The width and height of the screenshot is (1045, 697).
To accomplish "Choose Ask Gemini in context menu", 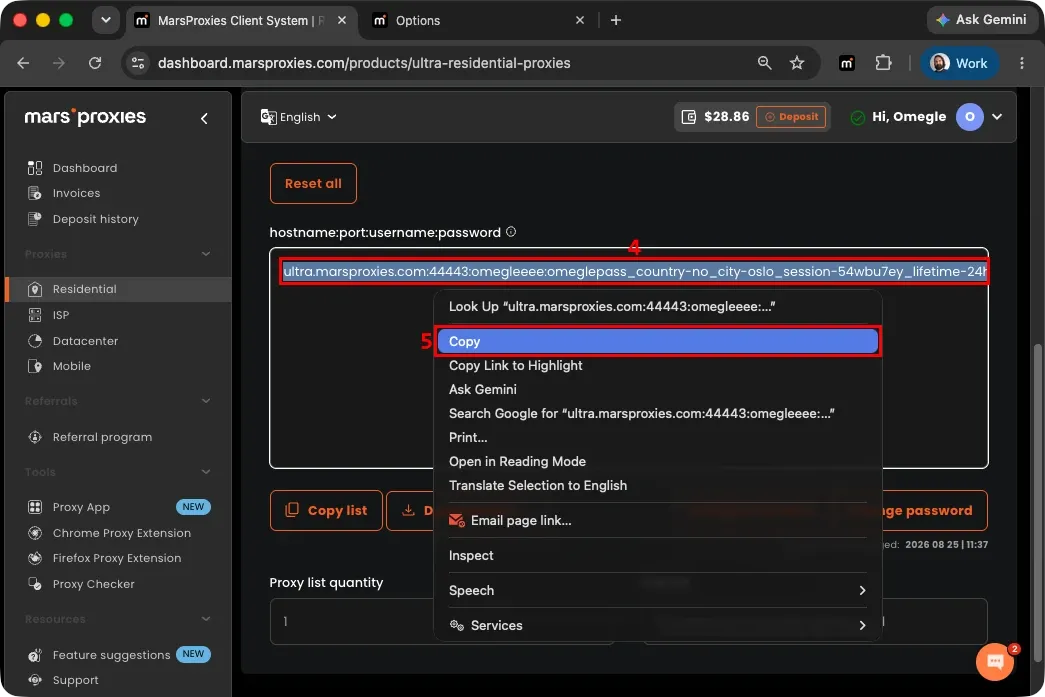I will pos(657,389).
